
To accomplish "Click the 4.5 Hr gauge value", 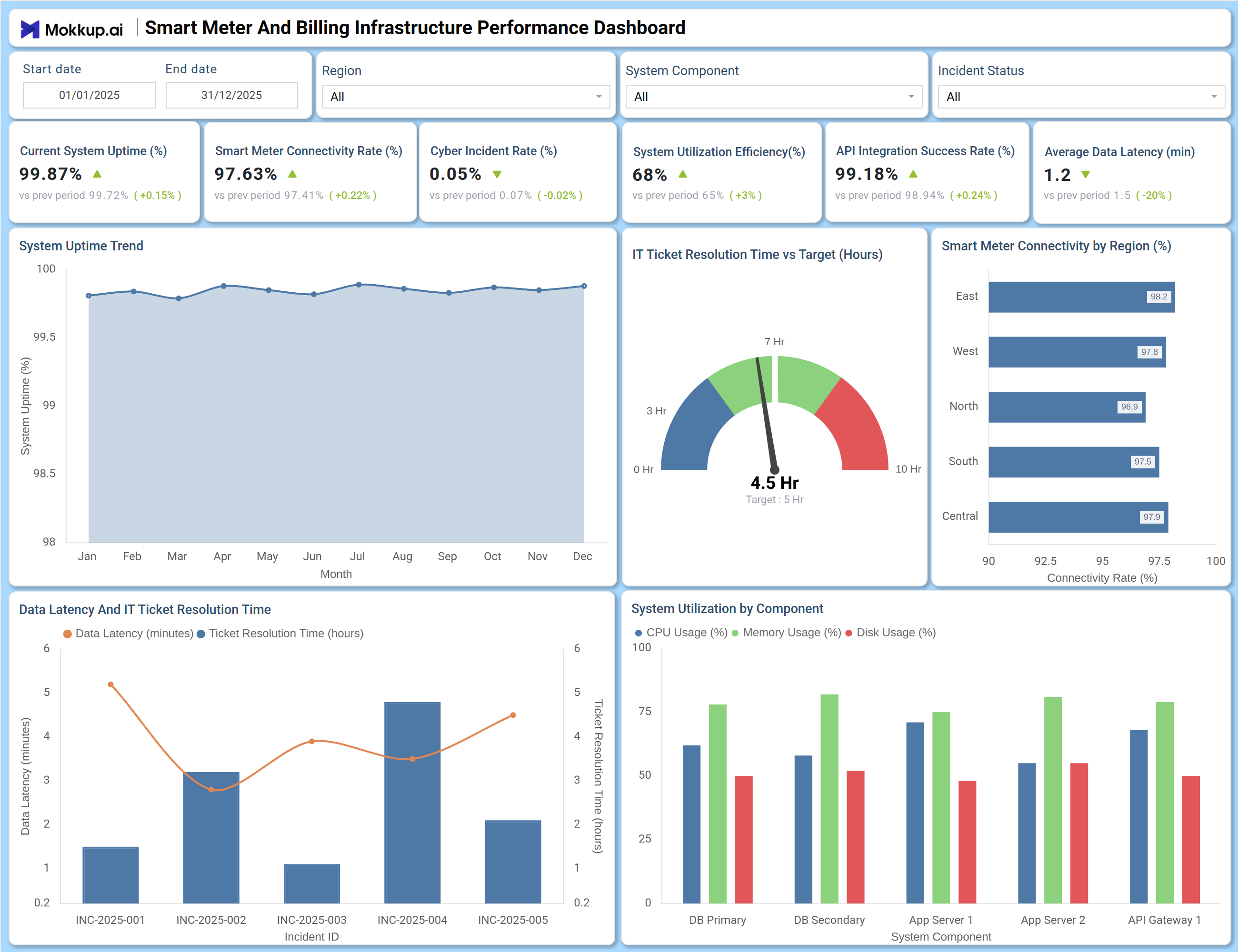I will tap(774, 483).
